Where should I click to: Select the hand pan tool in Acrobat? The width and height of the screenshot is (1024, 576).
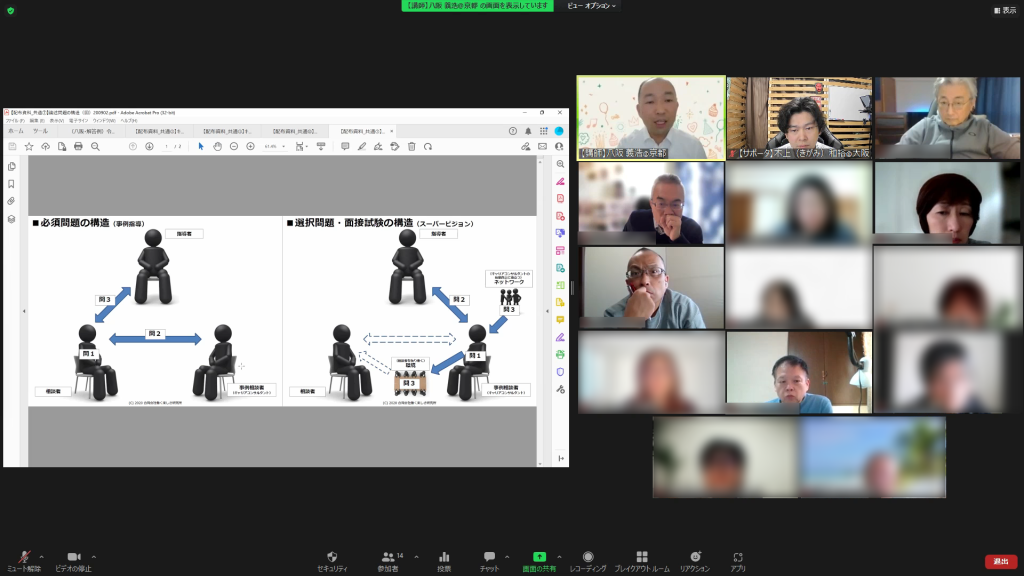217,146
